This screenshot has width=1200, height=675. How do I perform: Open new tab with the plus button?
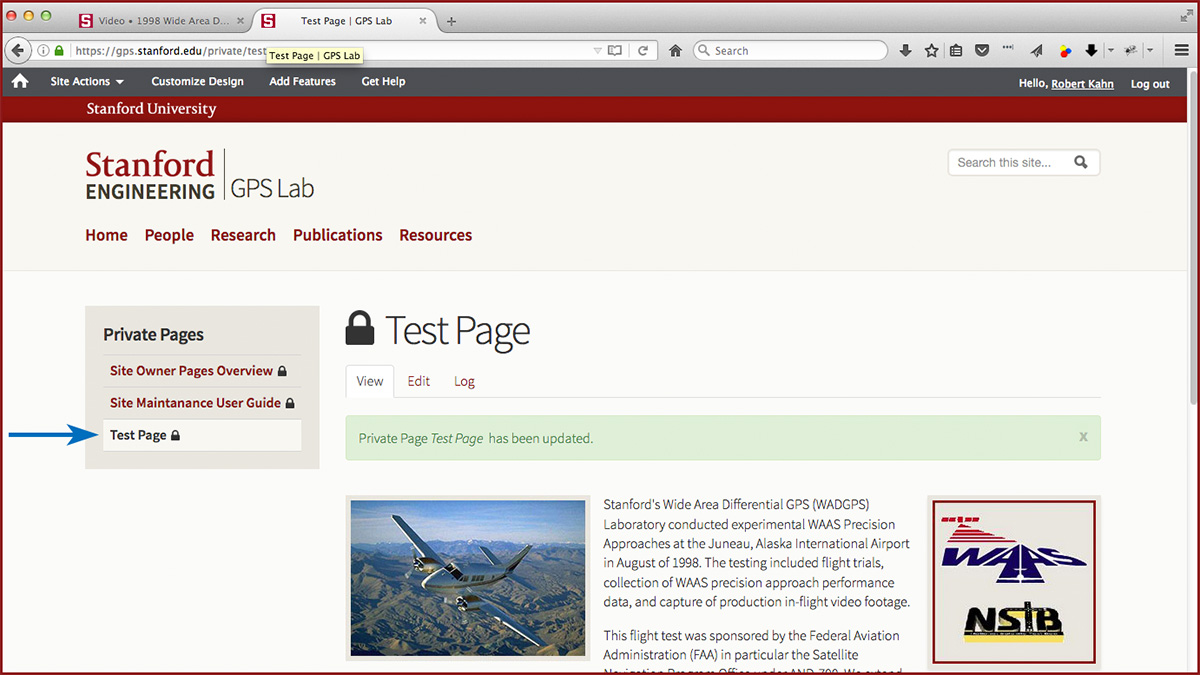point(452,21)
